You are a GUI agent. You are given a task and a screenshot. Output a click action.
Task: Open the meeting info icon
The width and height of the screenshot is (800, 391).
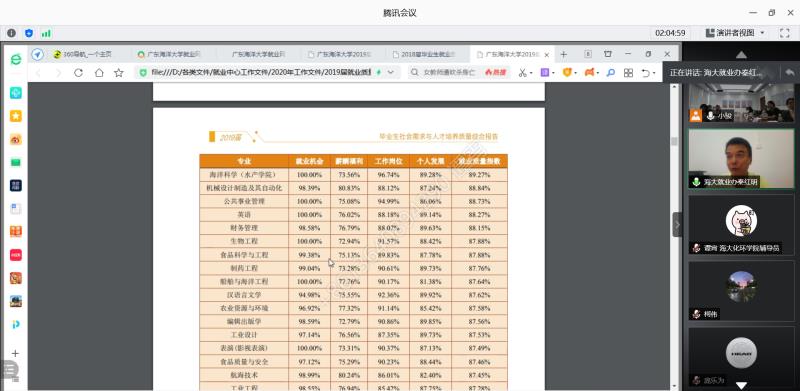pos(11,33)
